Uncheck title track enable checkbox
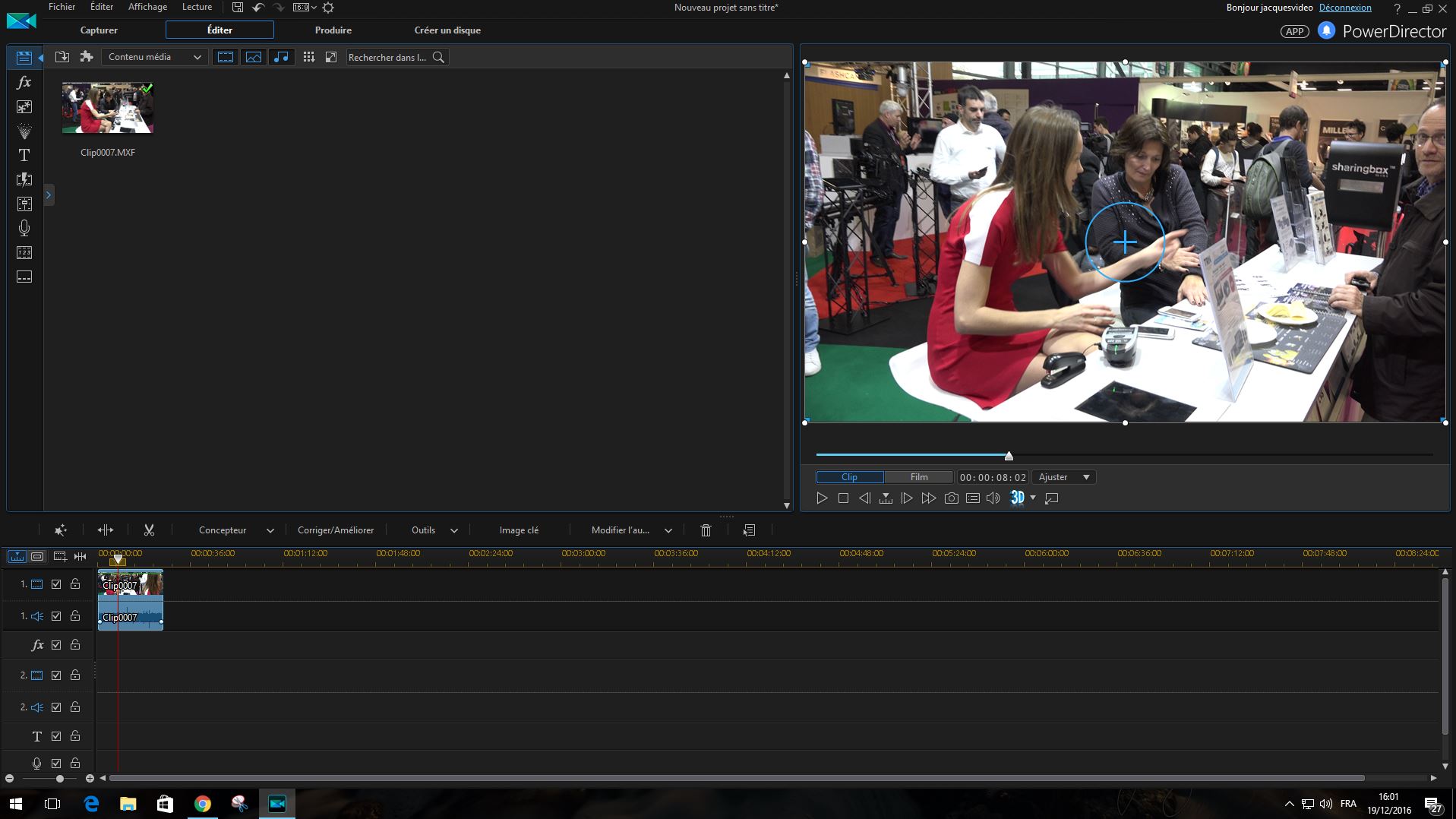Screen dimensions: 1456x819 point(56,736)
